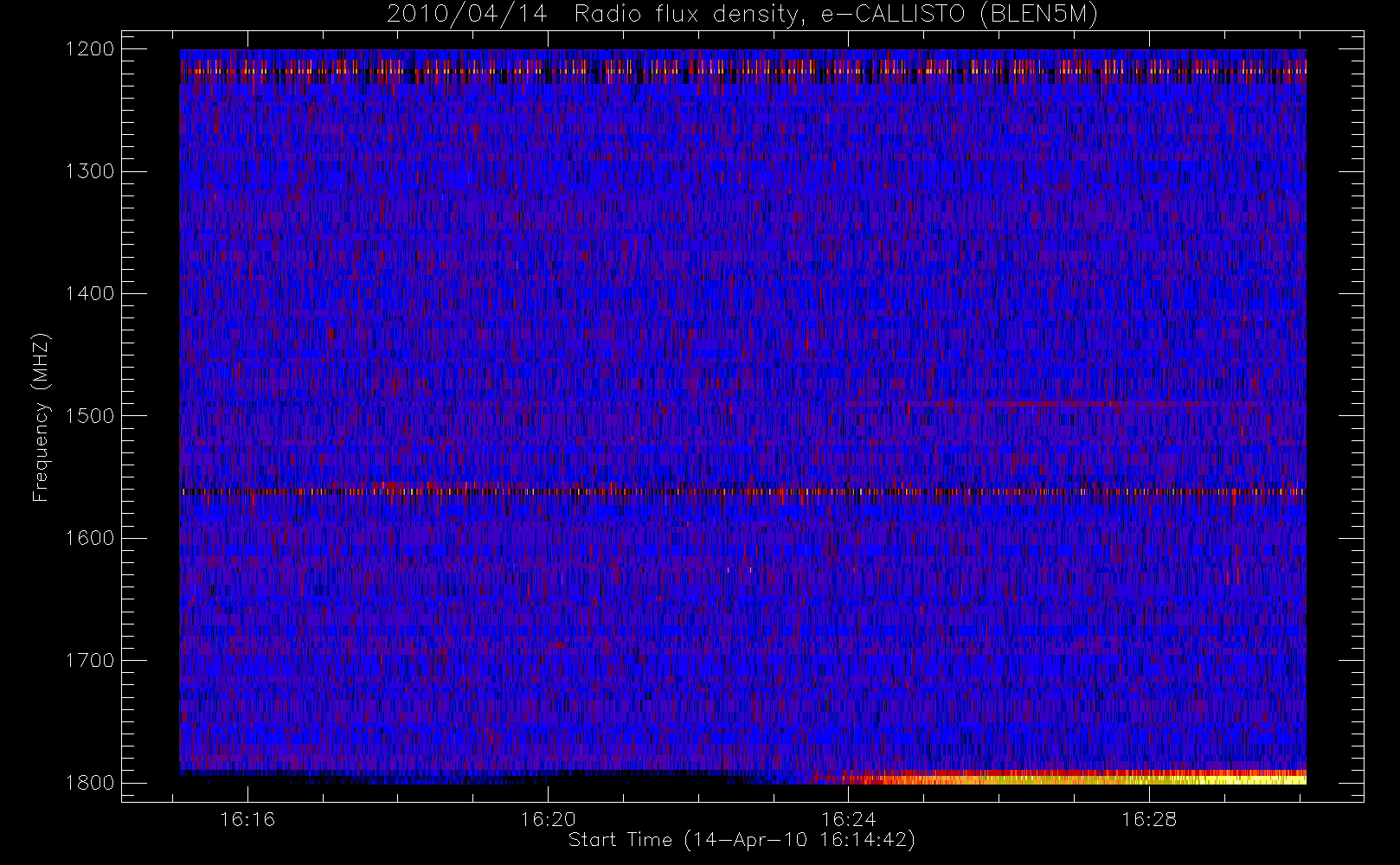The height and width of the screenshot is (865, 1400).
Task: Click the 'Start Time (14-Apr-10 16:14:42)' axis title
Action: 742,840
